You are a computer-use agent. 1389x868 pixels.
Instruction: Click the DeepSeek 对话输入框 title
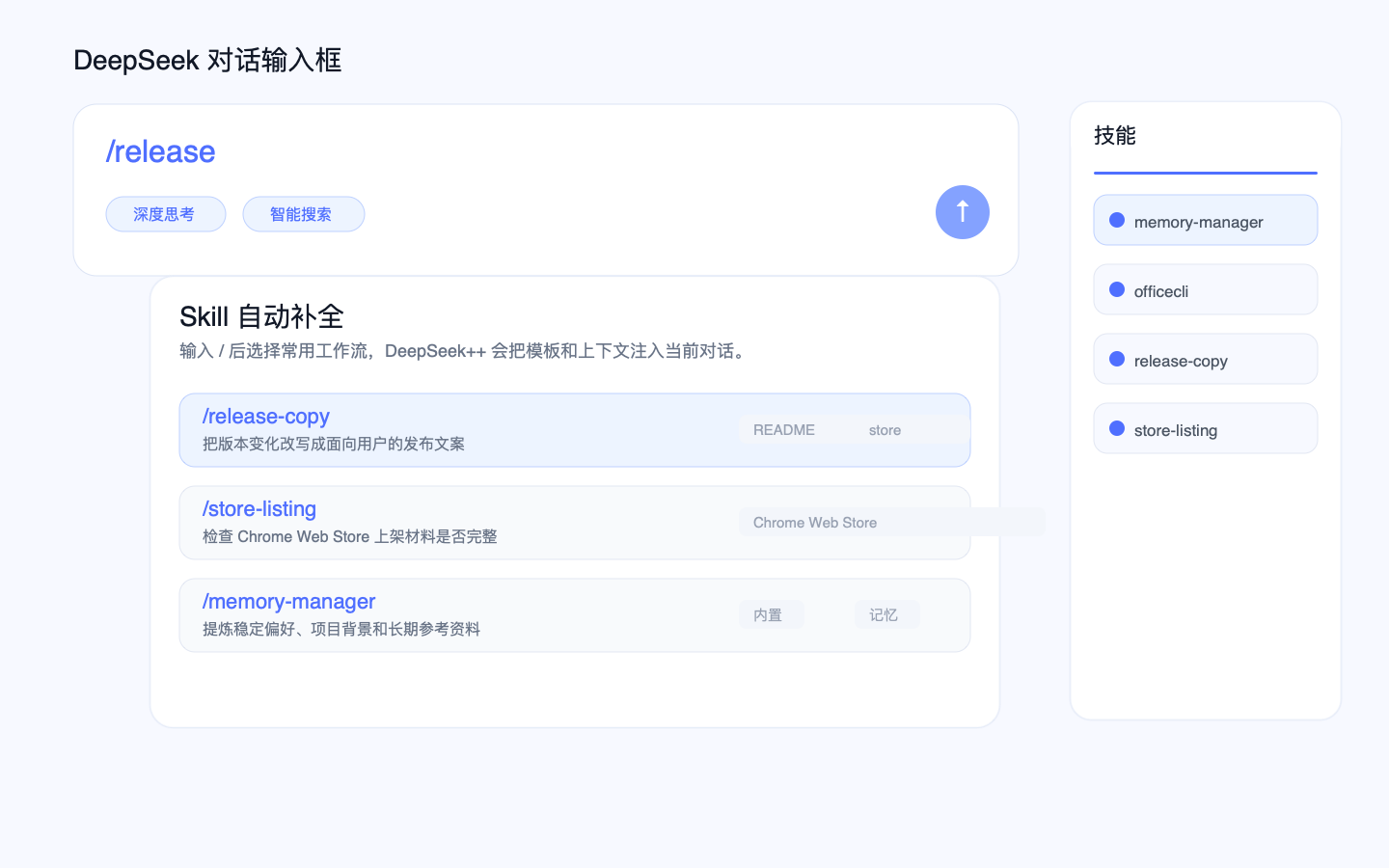coord(207,60)
